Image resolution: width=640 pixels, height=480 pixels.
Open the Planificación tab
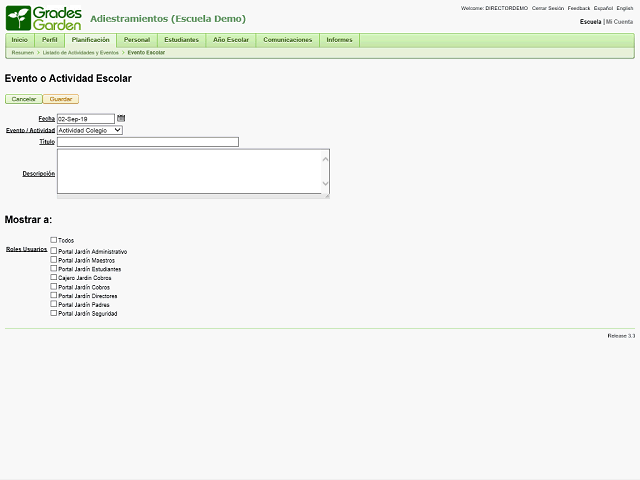tap(91, 40)
